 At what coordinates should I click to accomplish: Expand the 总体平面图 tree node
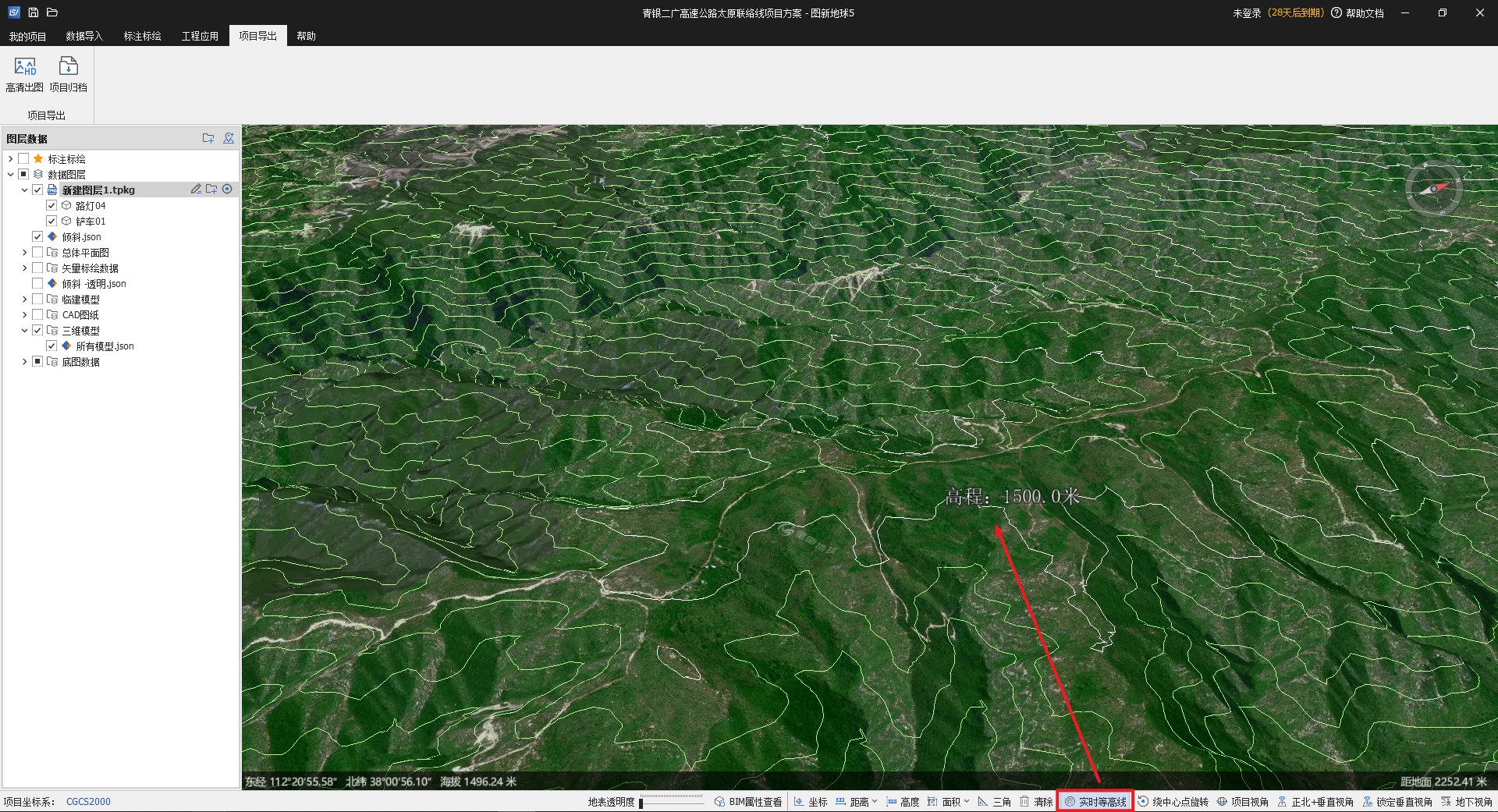[x=24, y=253]
